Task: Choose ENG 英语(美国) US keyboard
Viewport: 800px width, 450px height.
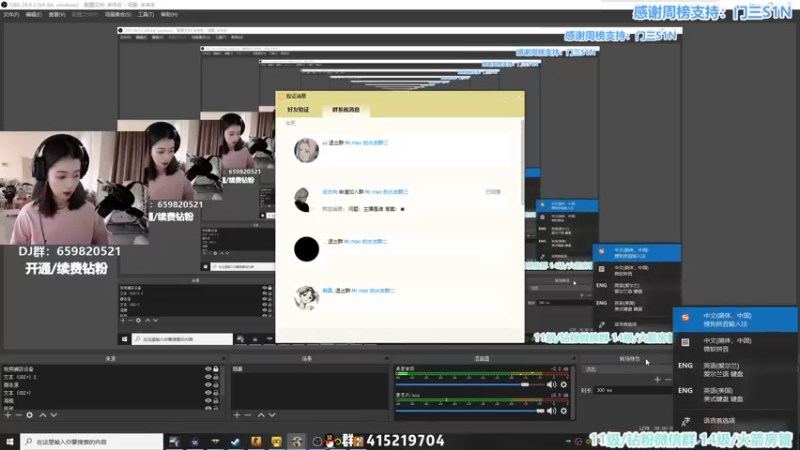Action: pos(735,394)
